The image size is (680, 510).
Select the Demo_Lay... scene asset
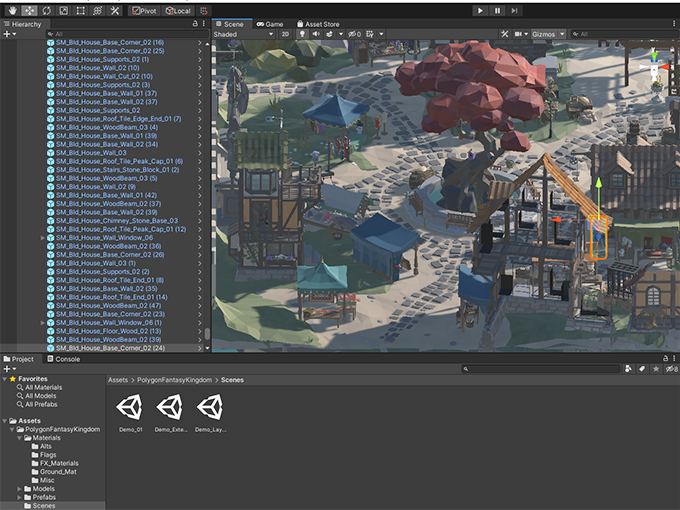point(211,412)
